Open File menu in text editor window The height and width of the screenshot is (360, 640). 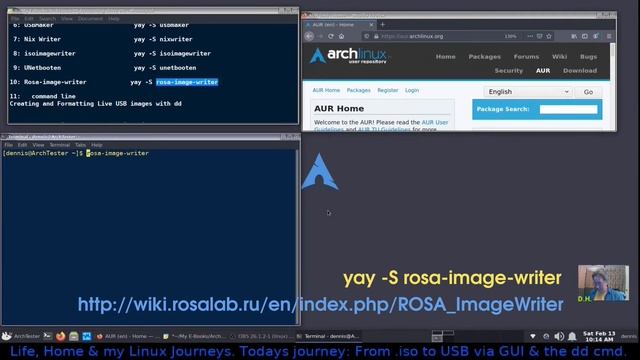(15, 18)
